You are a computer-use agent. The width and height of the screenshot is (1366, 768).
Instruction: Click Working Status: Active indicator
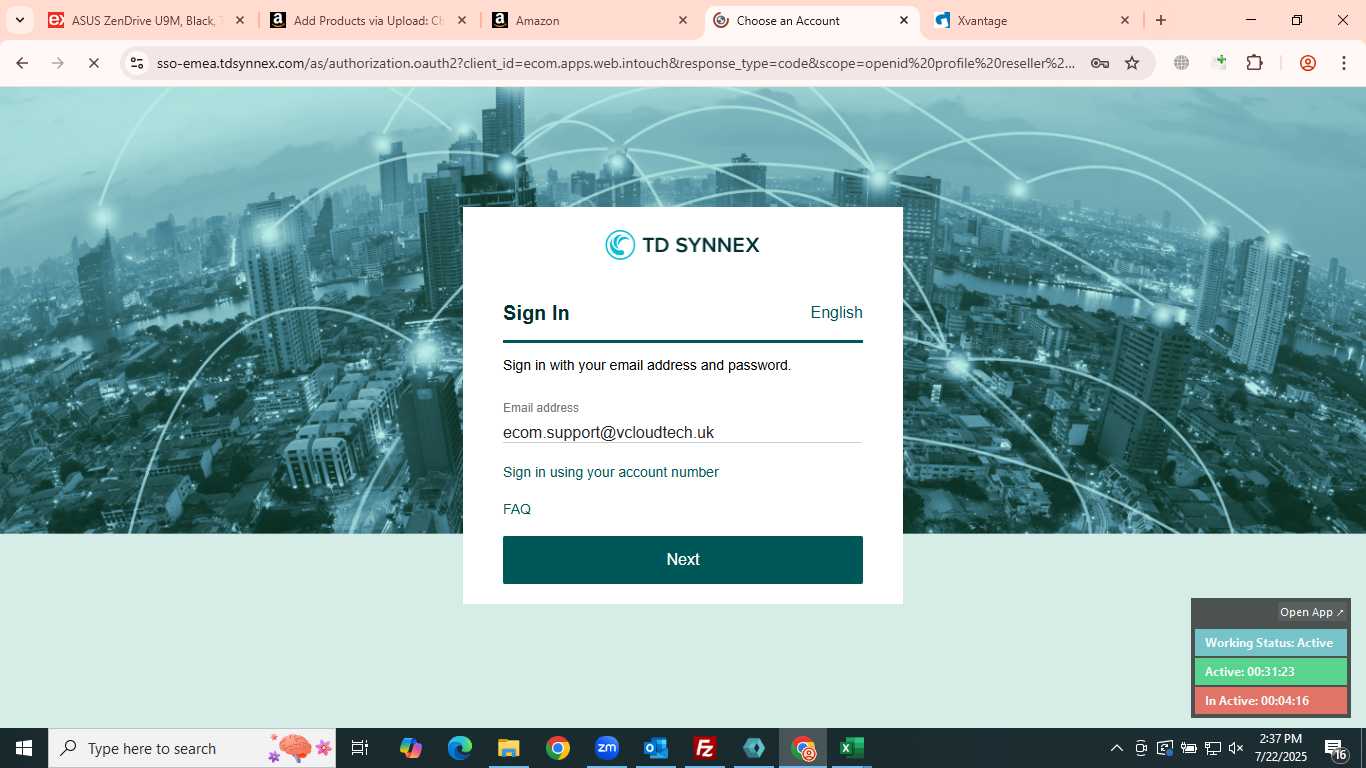(x=1271, y=643)
